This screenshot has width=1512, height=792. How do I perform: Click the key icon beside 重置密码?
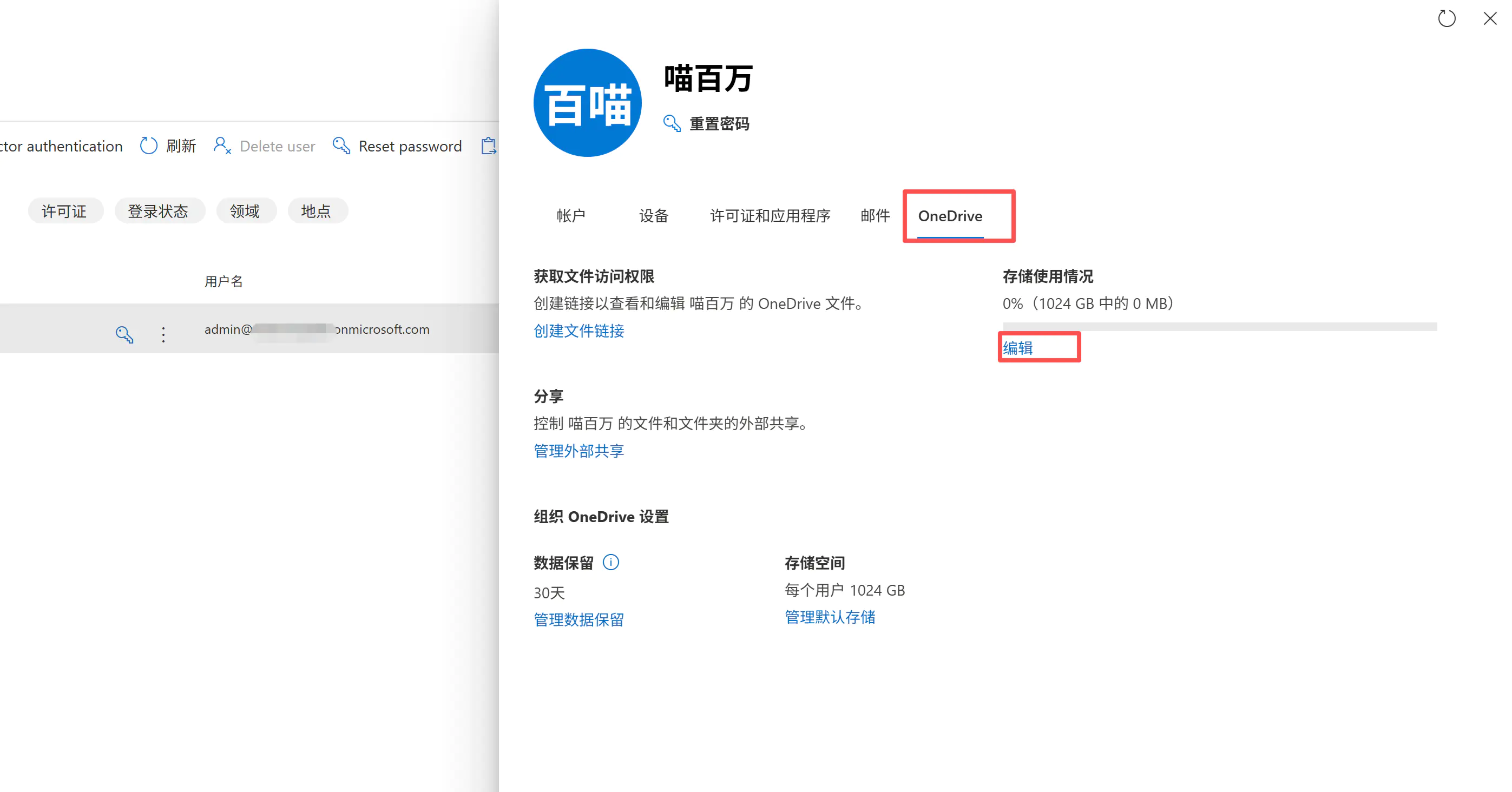[672, 123]
